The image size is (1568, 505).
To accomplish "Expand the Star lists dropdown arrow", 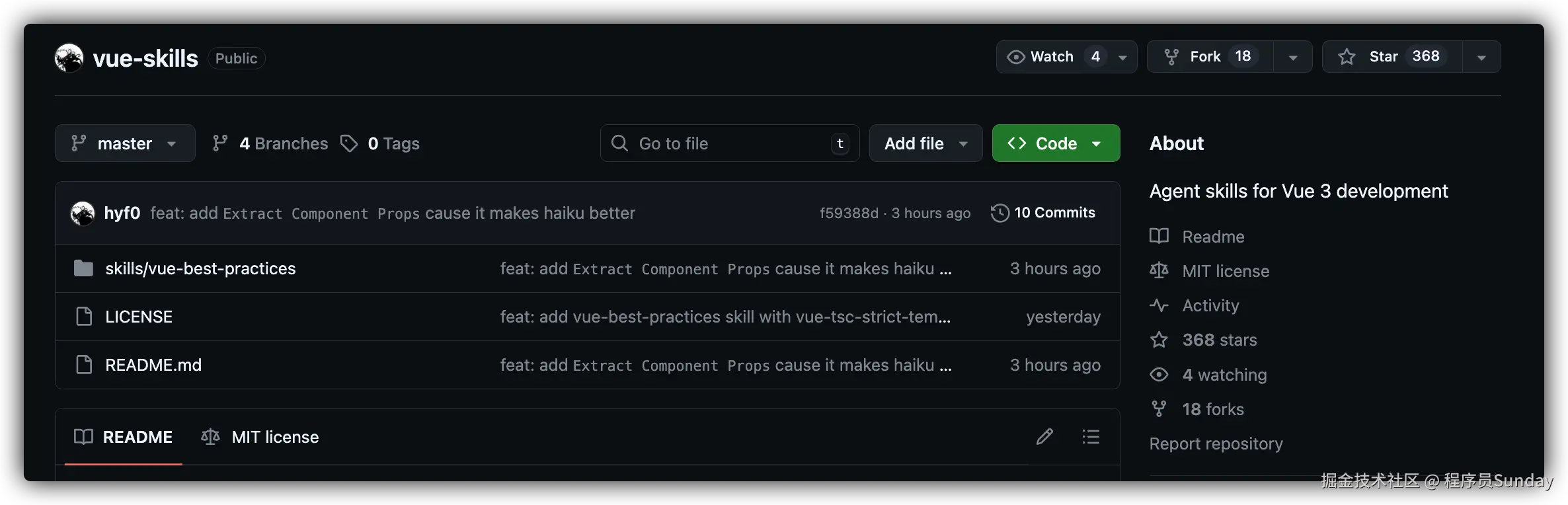I will pyautogui.click(x=1481, y=58).
